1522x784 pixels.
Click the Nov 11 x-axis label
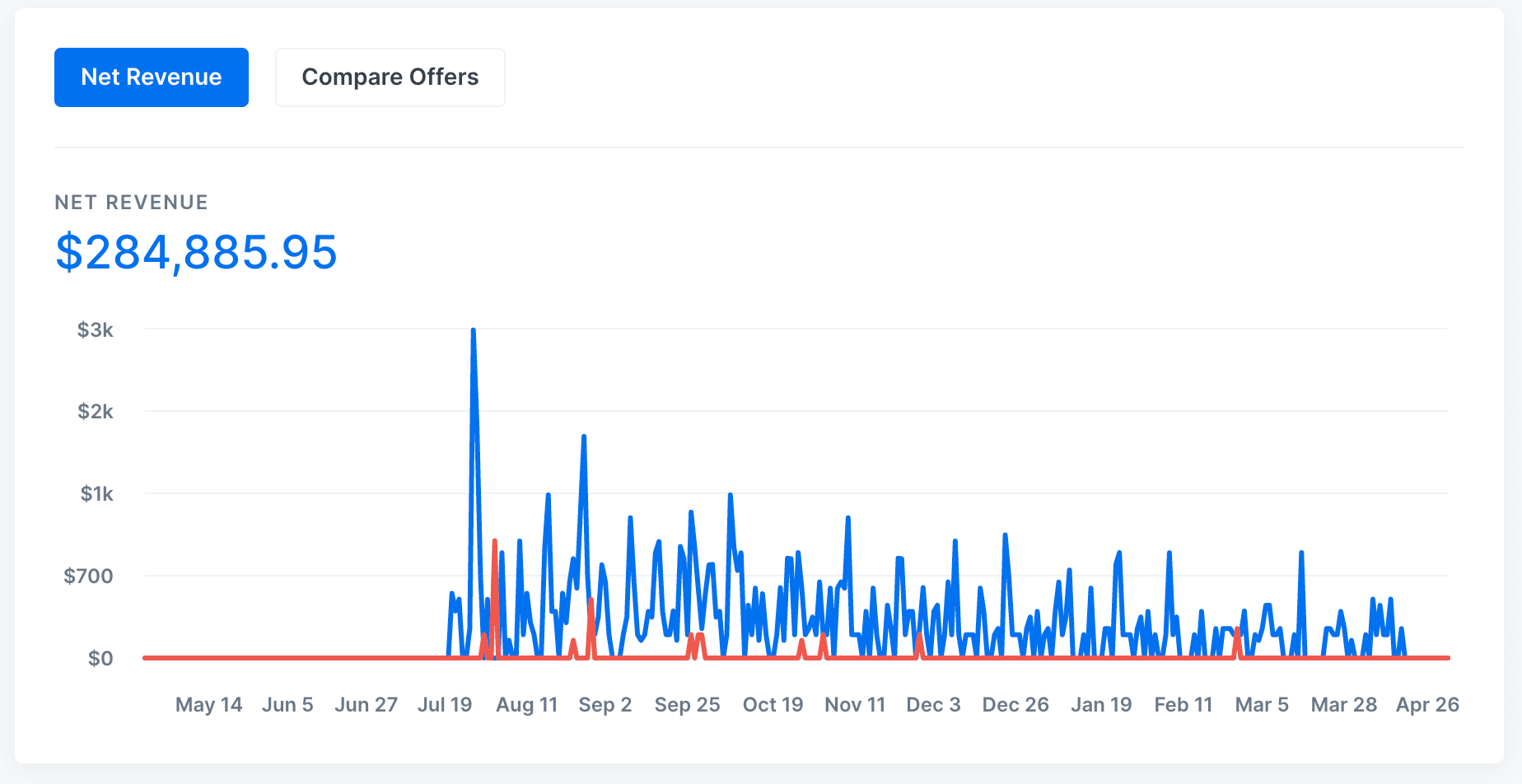pos(855,705)
